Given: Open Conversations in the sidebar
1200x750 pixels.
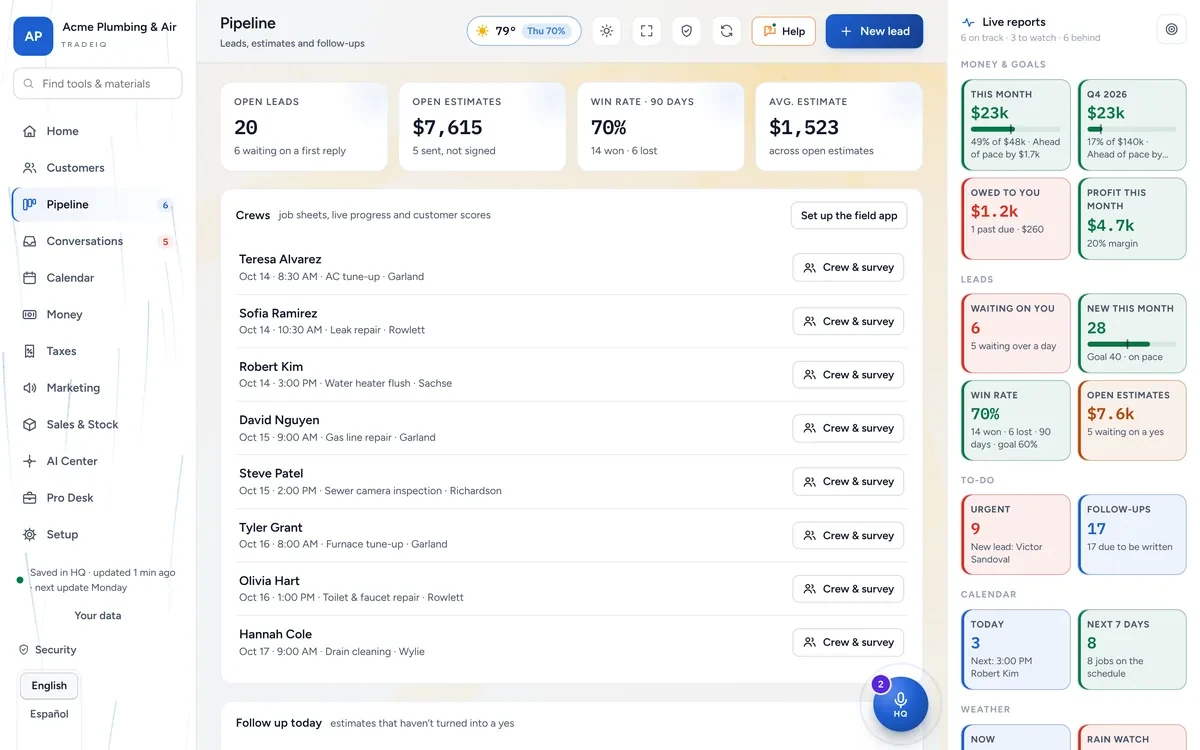Looking at the screenshot, I should 97,241.
